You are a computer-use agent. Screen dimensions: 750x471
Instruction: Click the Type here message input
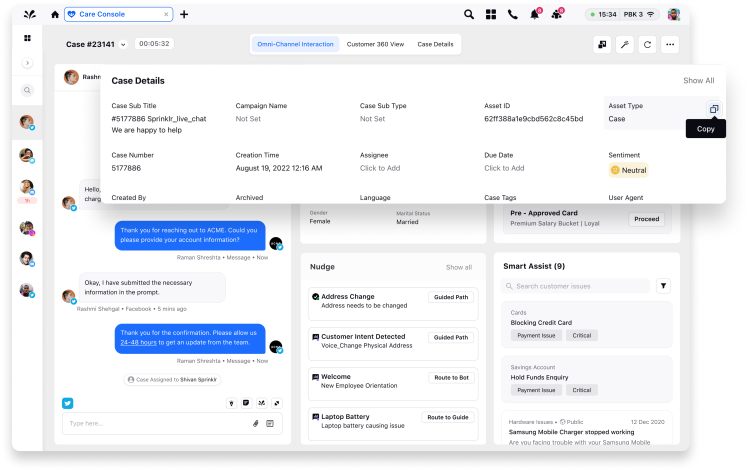pos(158,423)
